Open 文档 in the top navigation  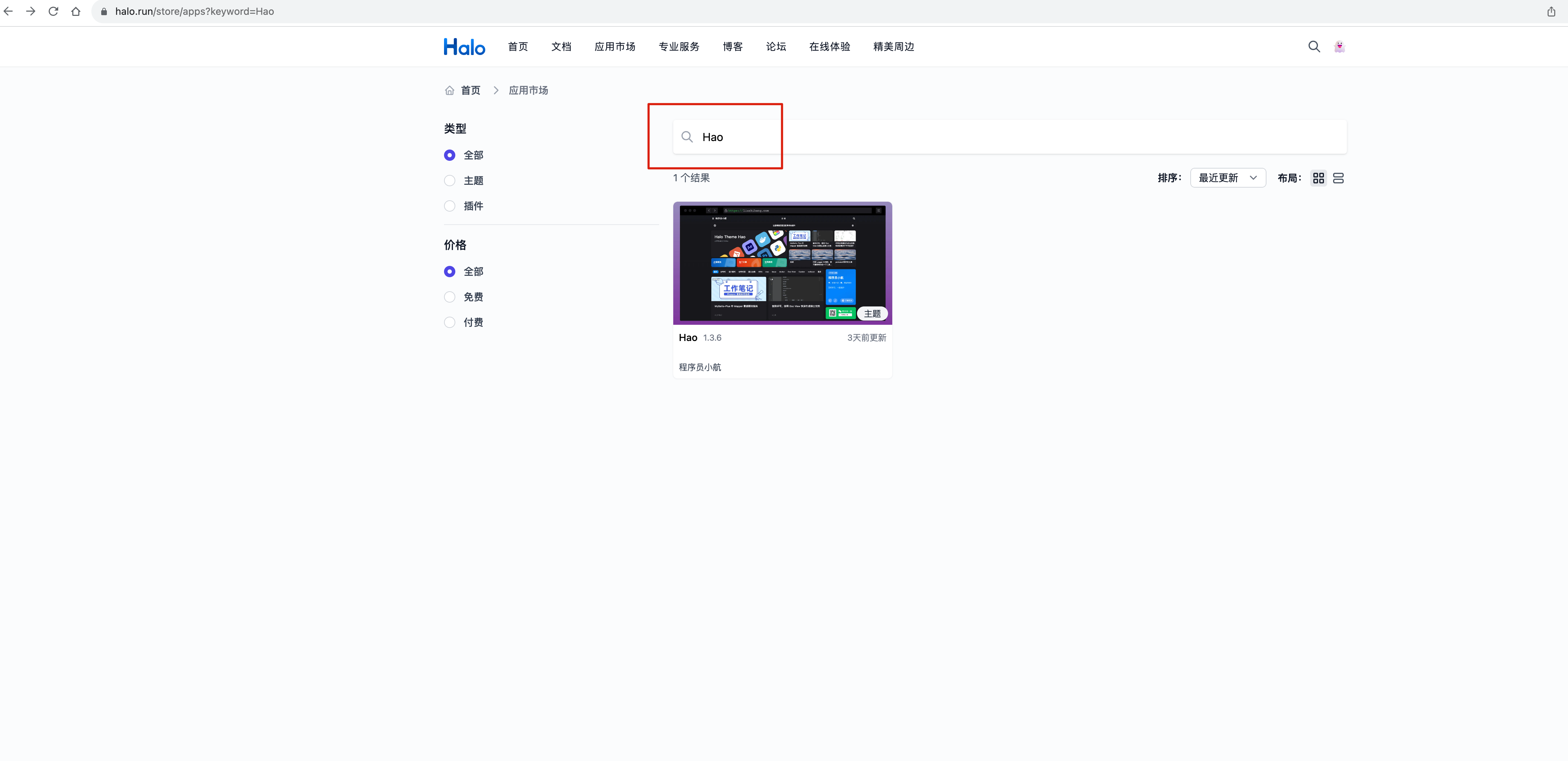coord(561,47)
